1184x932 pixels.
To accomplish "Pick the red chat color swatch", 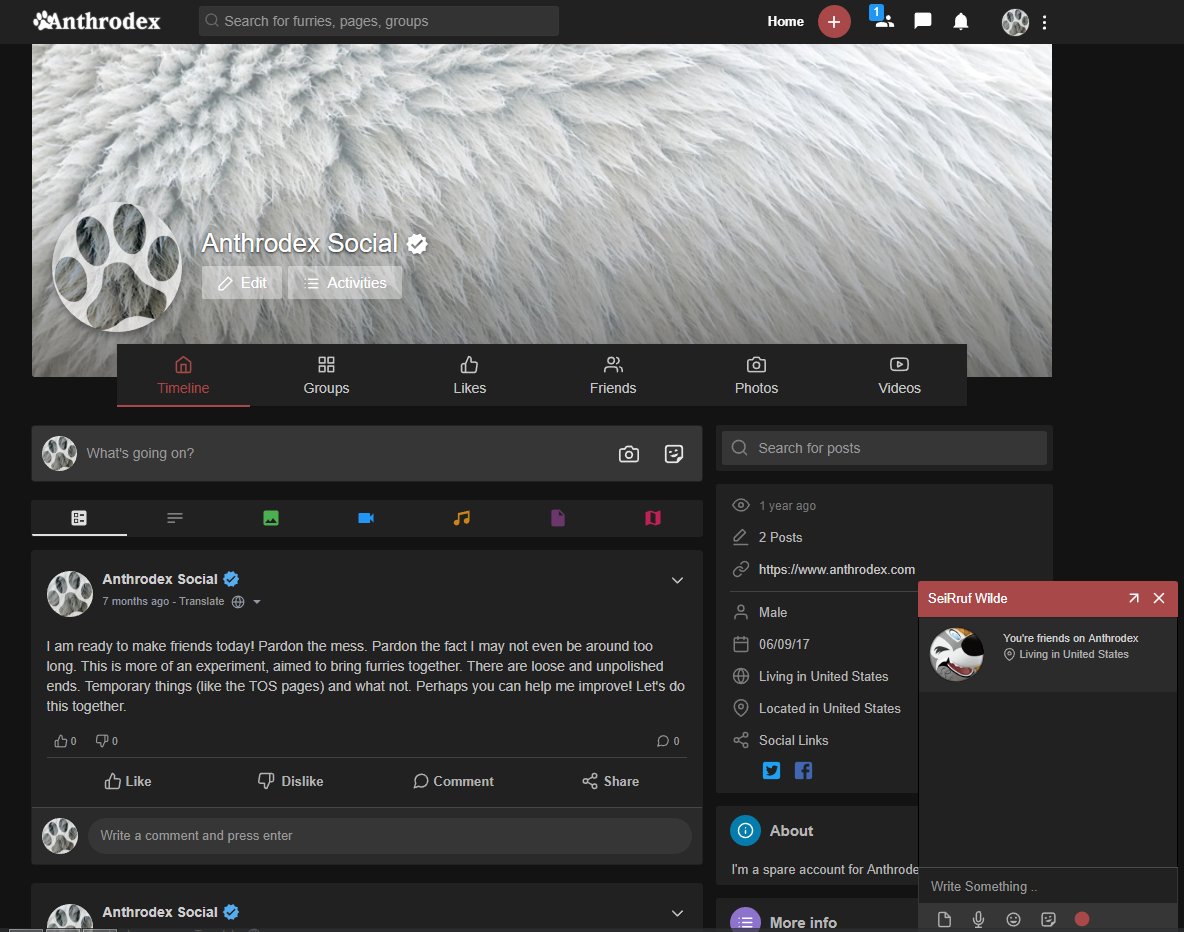I will point(1082,919).
